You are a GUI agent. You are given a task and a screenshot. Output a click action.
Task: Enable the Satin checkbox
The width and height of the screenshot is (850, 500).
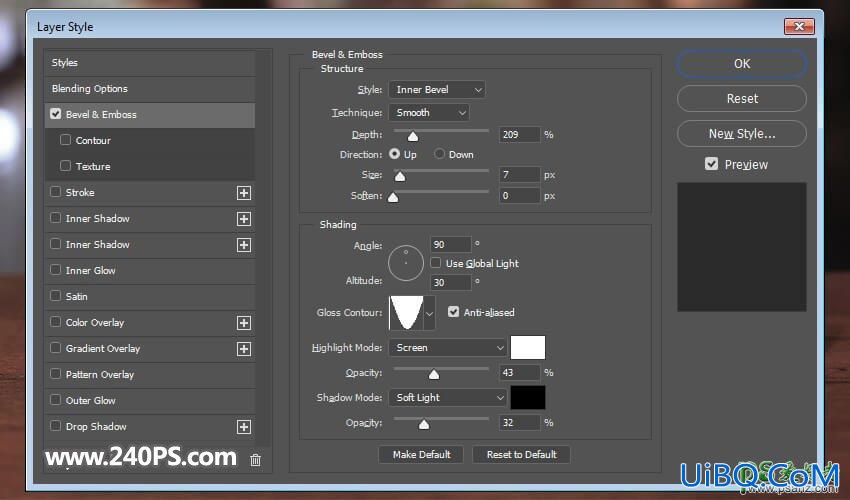(55, 296)
